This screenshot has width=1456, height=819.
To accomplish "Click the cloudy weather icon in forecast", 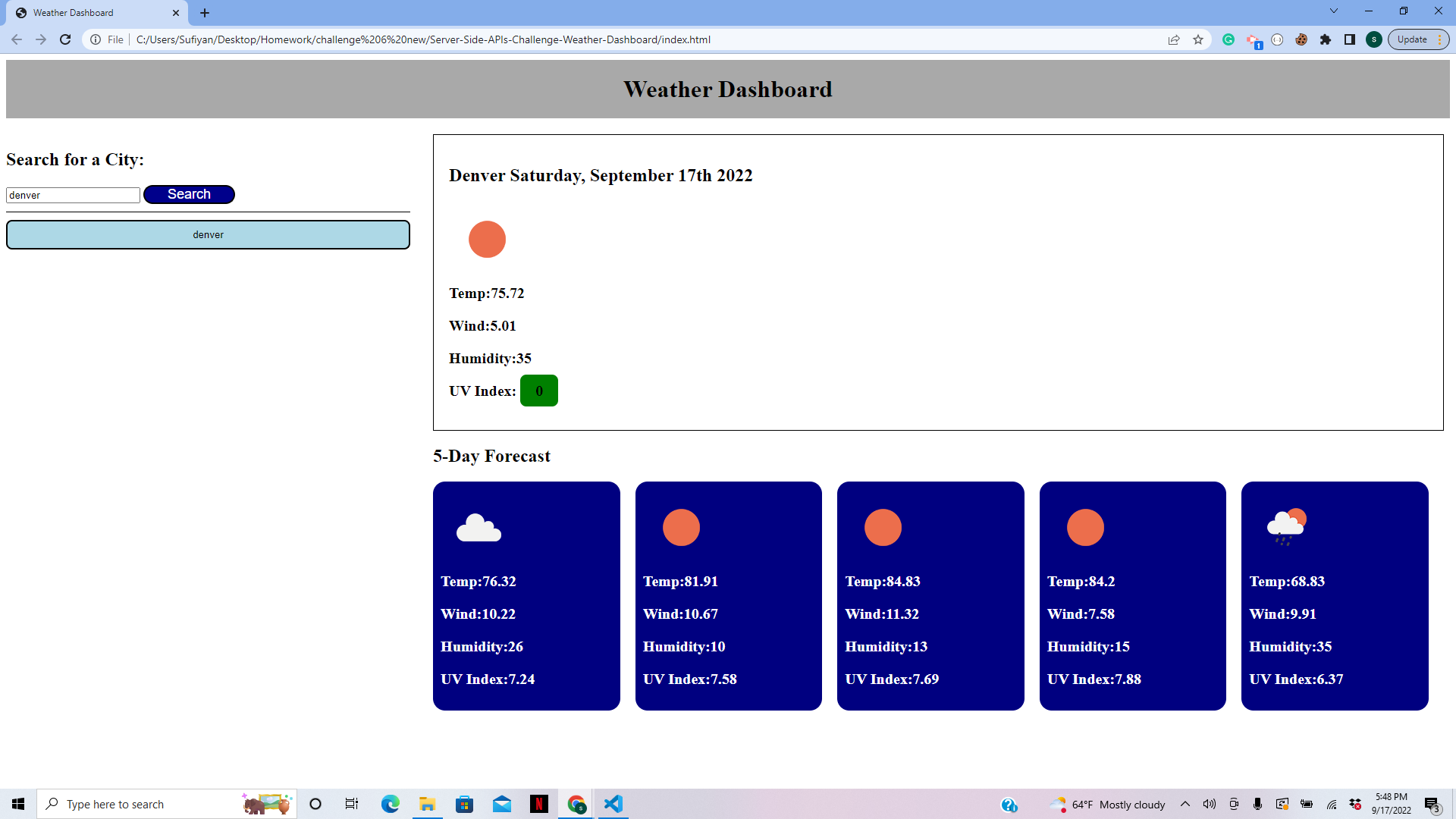I will point(479,528).
